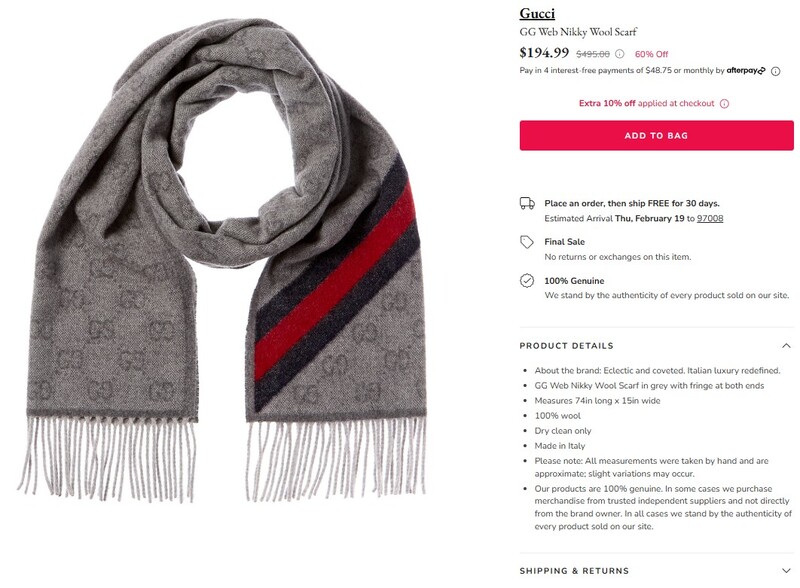Collapse the Product Details chevron

786,346
